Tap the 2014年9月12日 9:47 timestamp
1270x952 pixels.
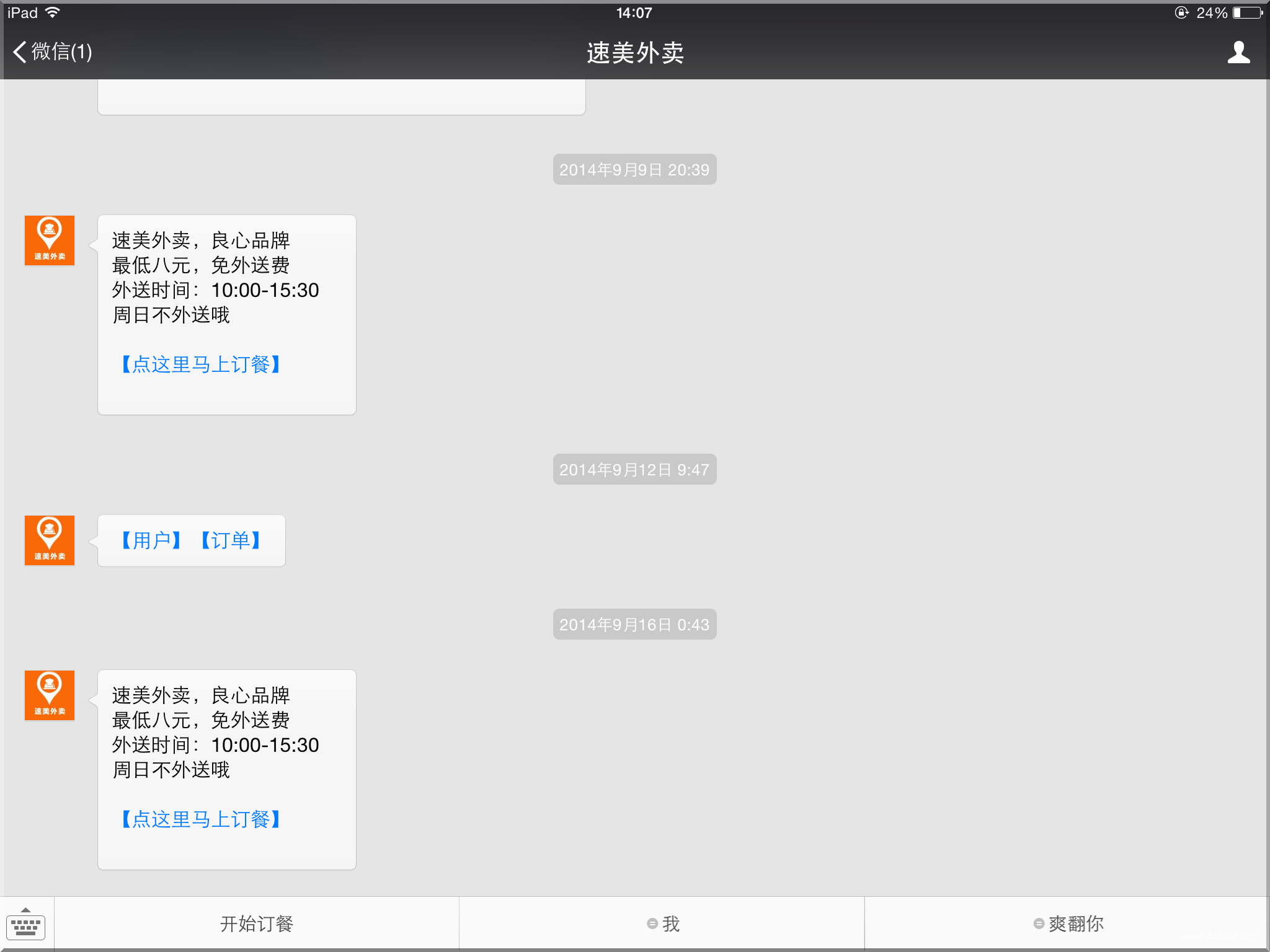point(634,469)
